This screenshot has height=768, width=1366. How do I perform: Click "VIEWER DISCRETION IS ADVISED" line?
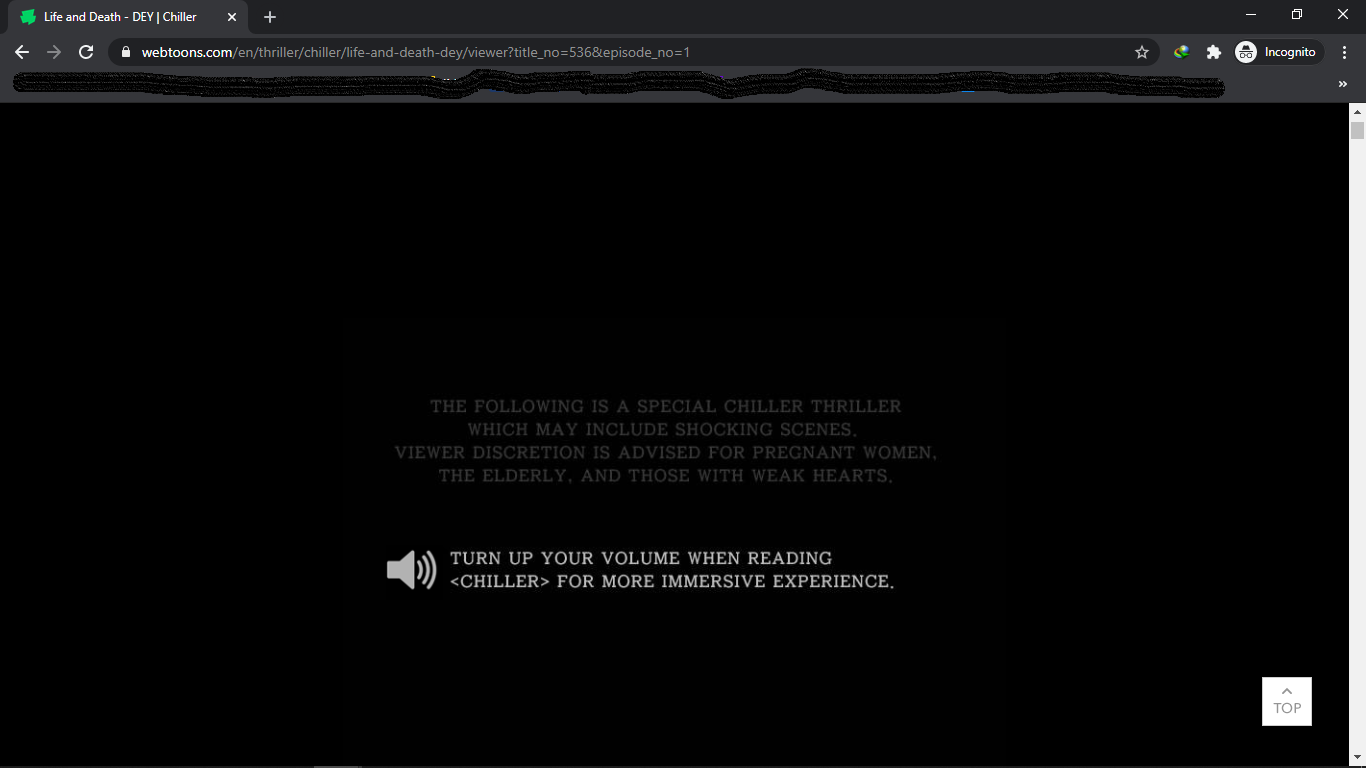point(666,453)
